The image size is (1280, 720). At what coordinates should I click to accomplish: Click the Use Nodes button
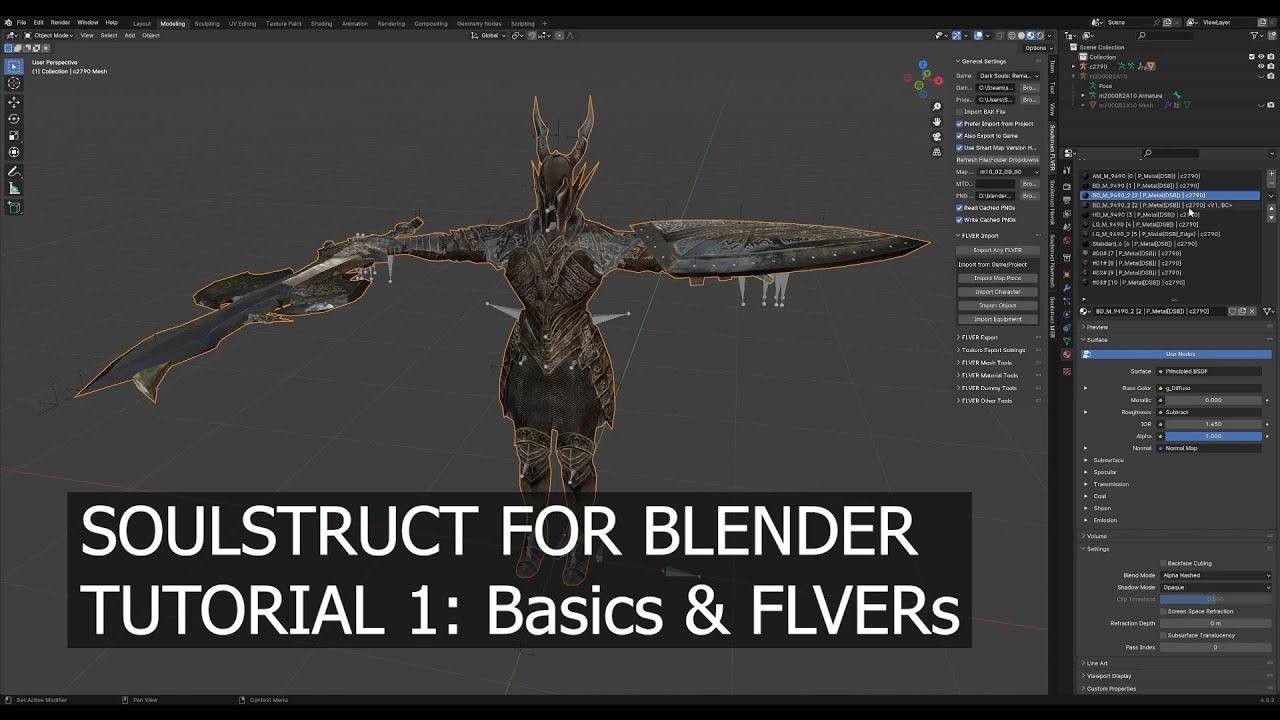(x=1177, y=354)
